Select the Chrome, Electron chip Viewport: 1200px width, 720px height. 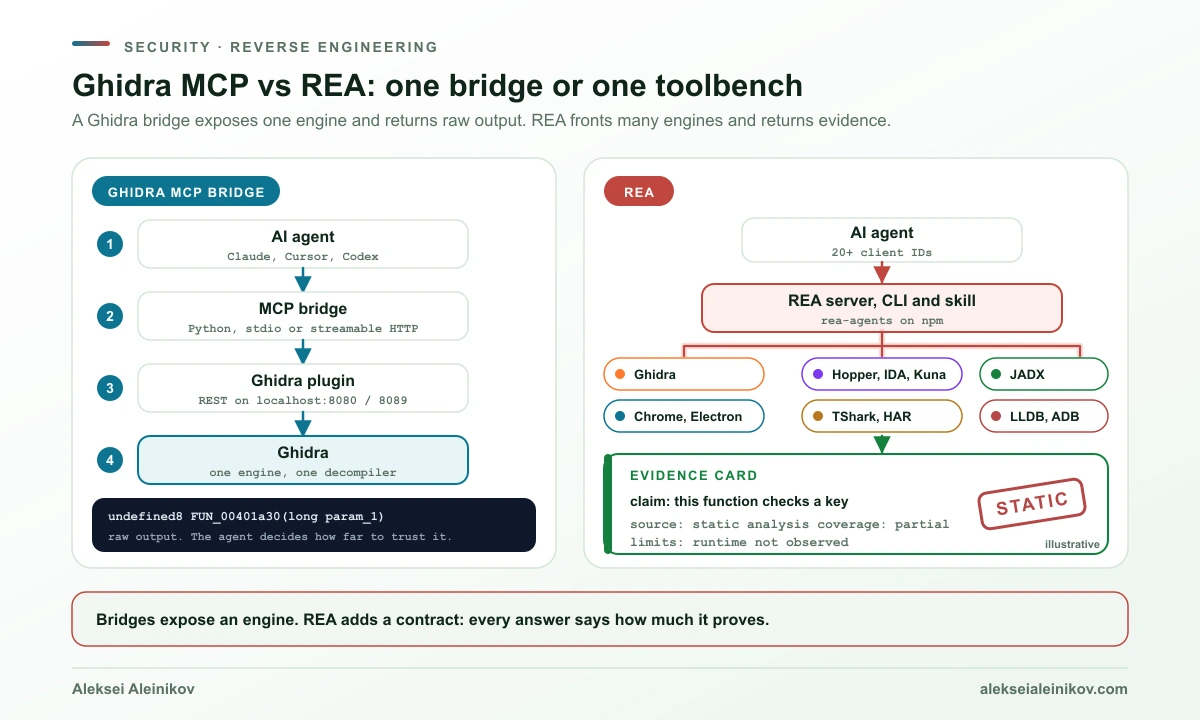(x=684, y=416)
